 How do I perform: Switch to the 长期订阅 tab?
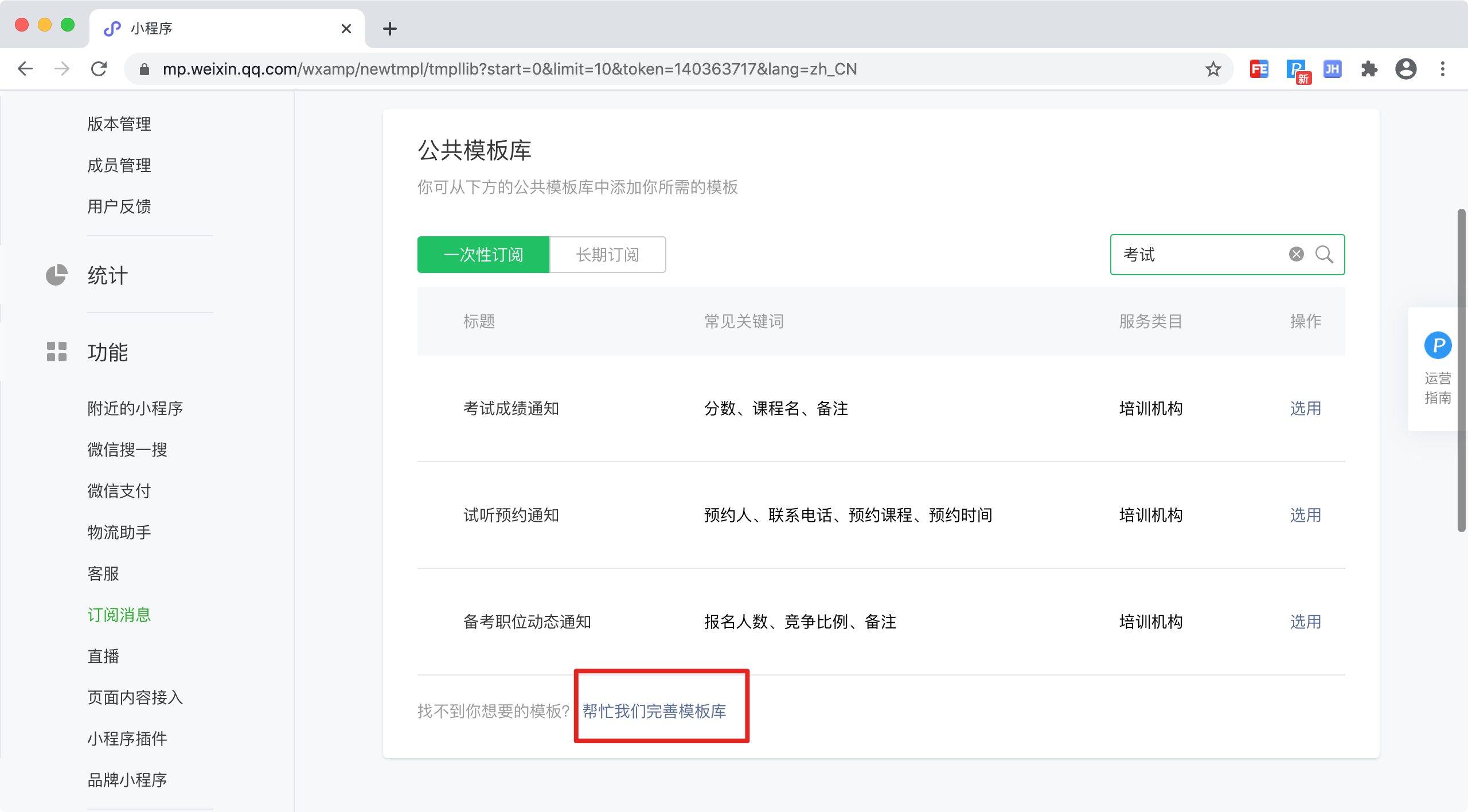tap(607, 255)
